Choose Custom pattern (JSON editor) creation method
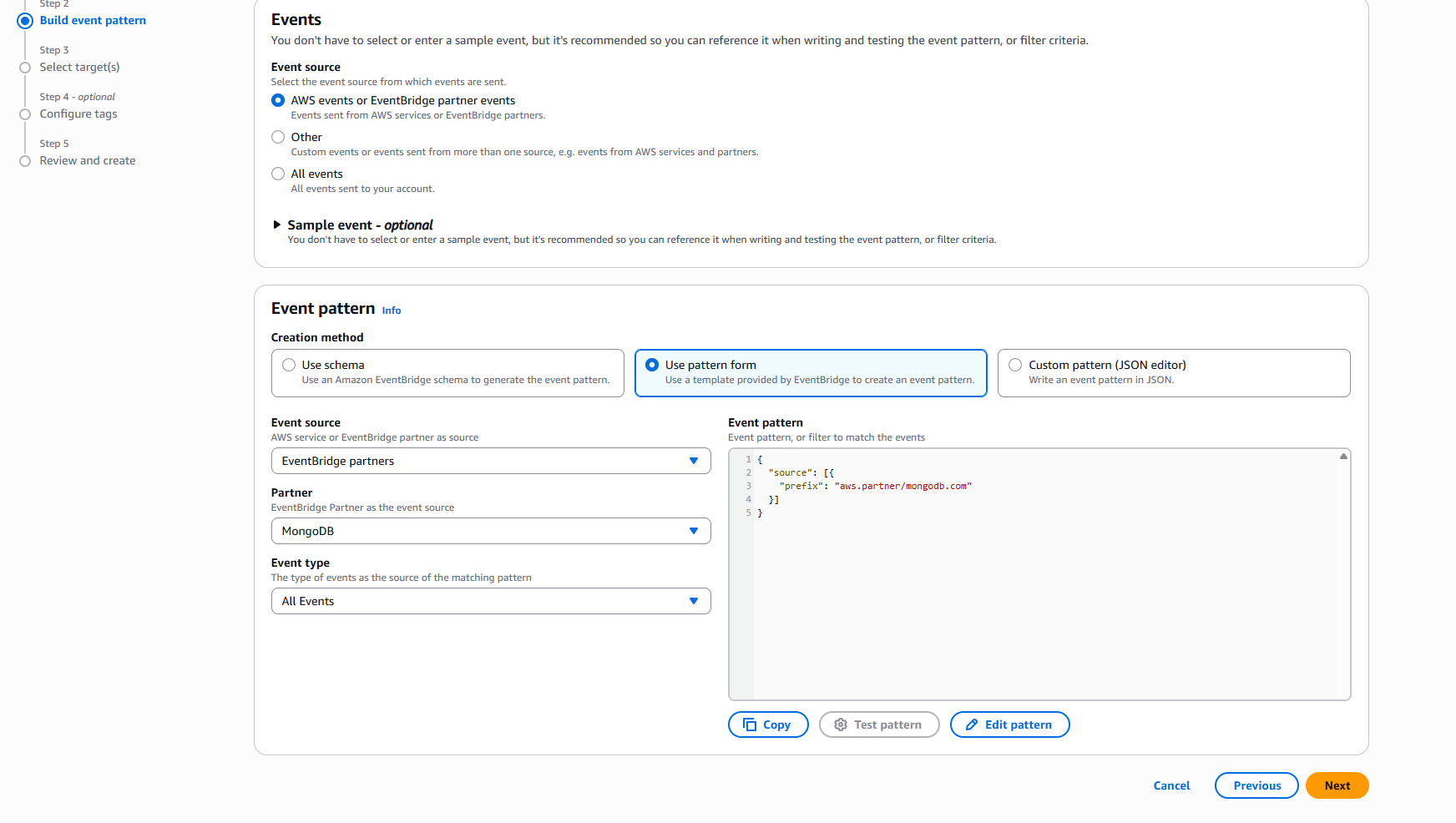The height and width of the screenshot is (823, 1456). pos(1015,365)
